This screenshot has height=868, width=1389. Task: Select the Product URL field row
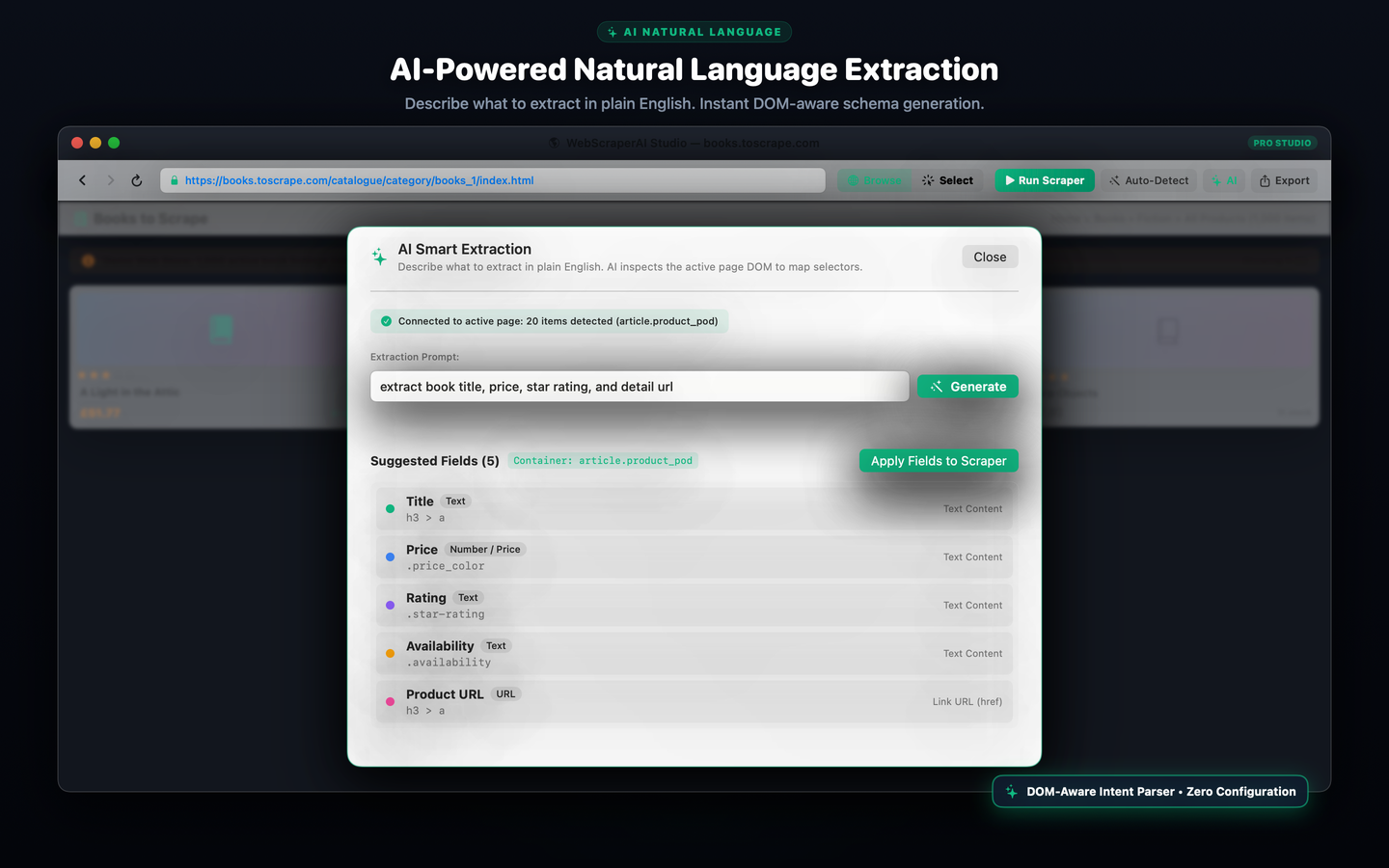tap(694, 702)
